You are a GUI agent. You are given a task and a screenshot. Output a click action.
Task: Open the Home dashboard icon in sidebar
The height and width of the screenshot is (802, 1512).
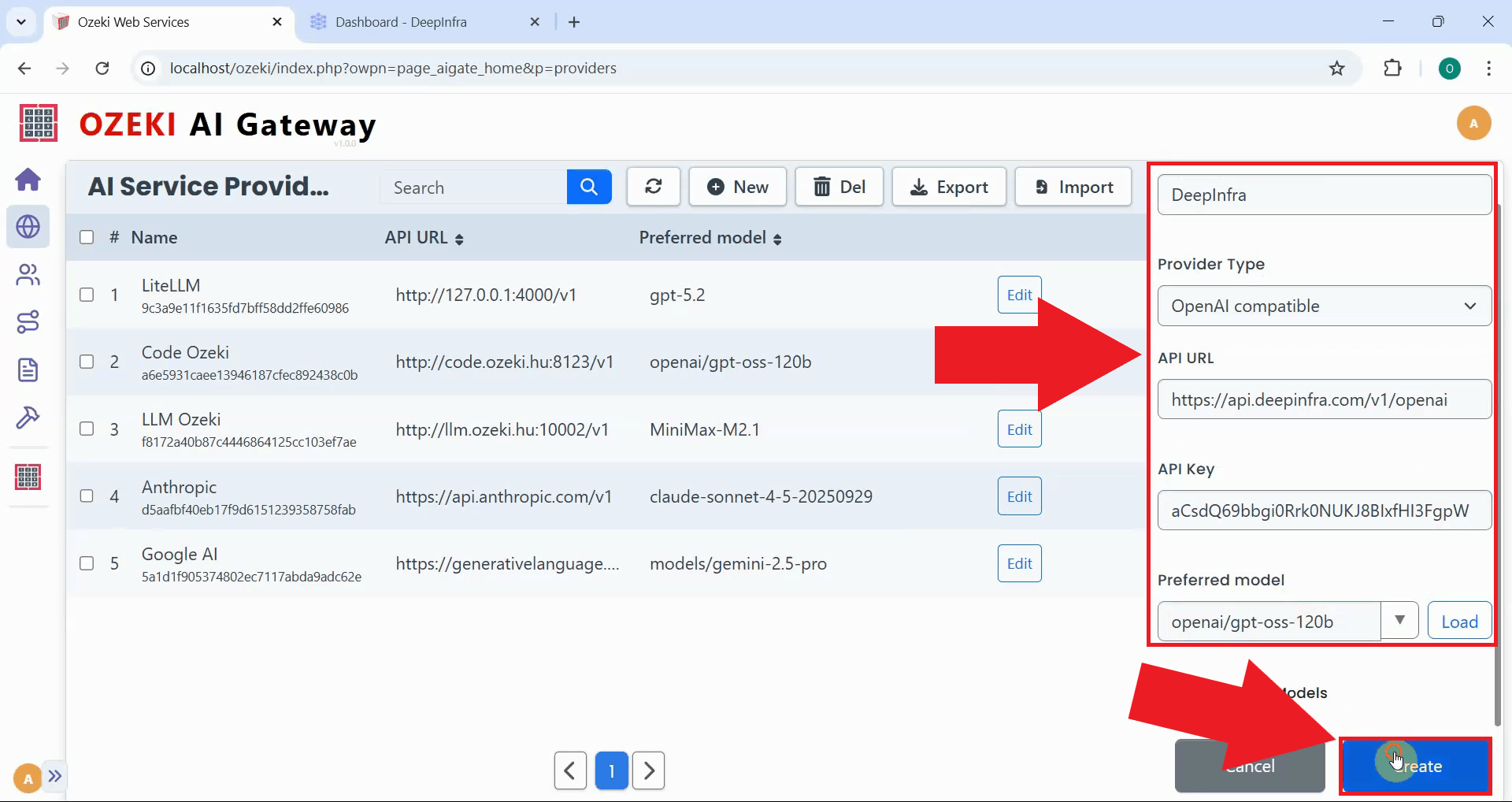pyautogui.click(x=28, y=180)
